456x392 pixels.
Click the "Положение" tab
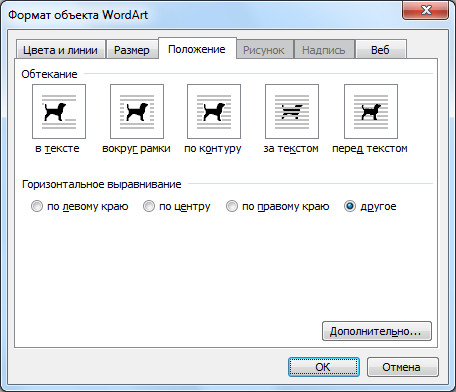pyautogui.click(x=197, y=49)
